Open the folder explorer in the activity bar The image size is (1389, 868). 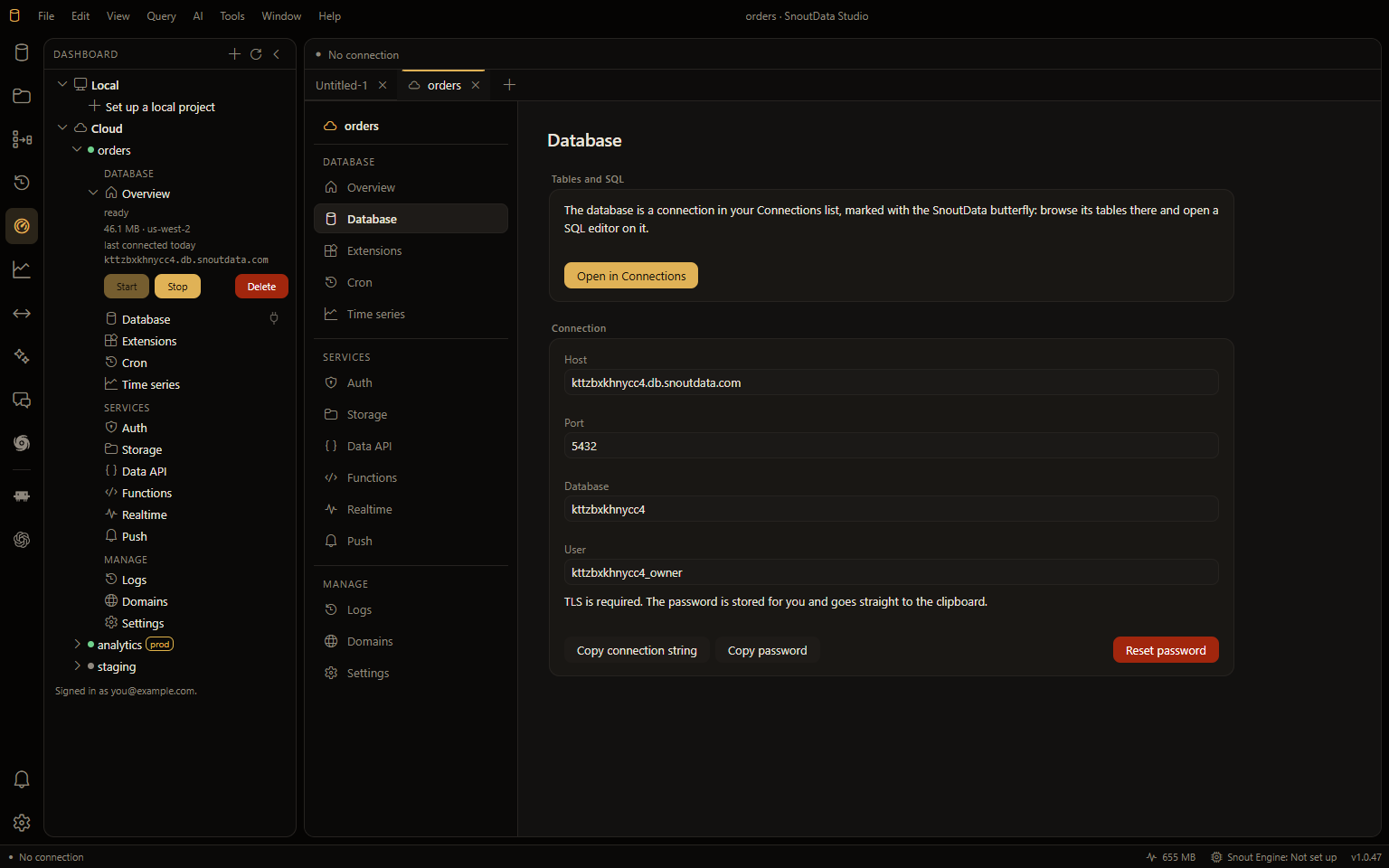coord(22,96)
